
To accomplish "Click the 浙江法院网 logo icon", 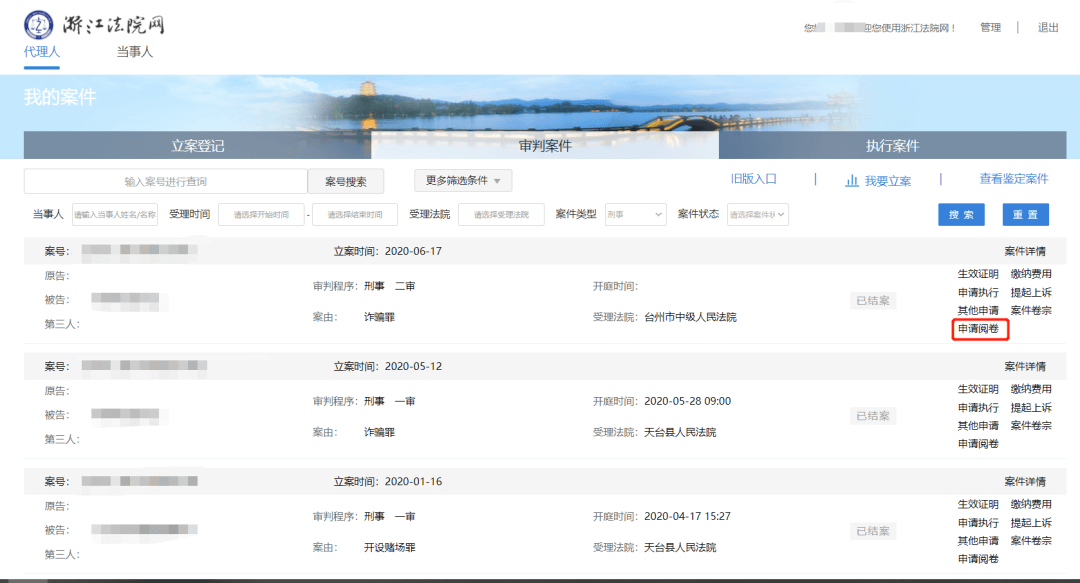I will 38,25.
